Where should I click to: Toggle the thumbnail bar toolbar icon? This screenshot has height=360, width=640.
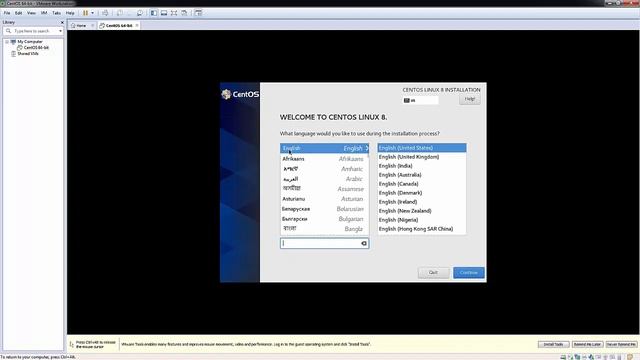(x=164, y=13)
